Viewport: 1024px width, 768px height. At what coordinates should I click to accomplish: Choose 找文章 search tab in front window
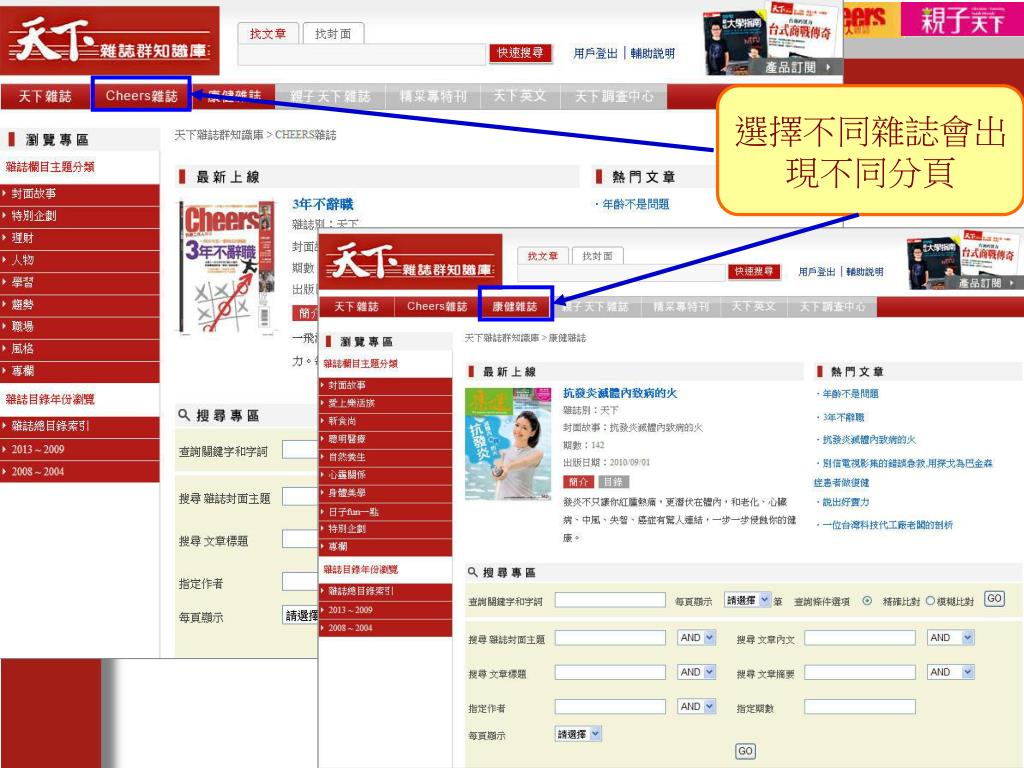tap(543, 255)
